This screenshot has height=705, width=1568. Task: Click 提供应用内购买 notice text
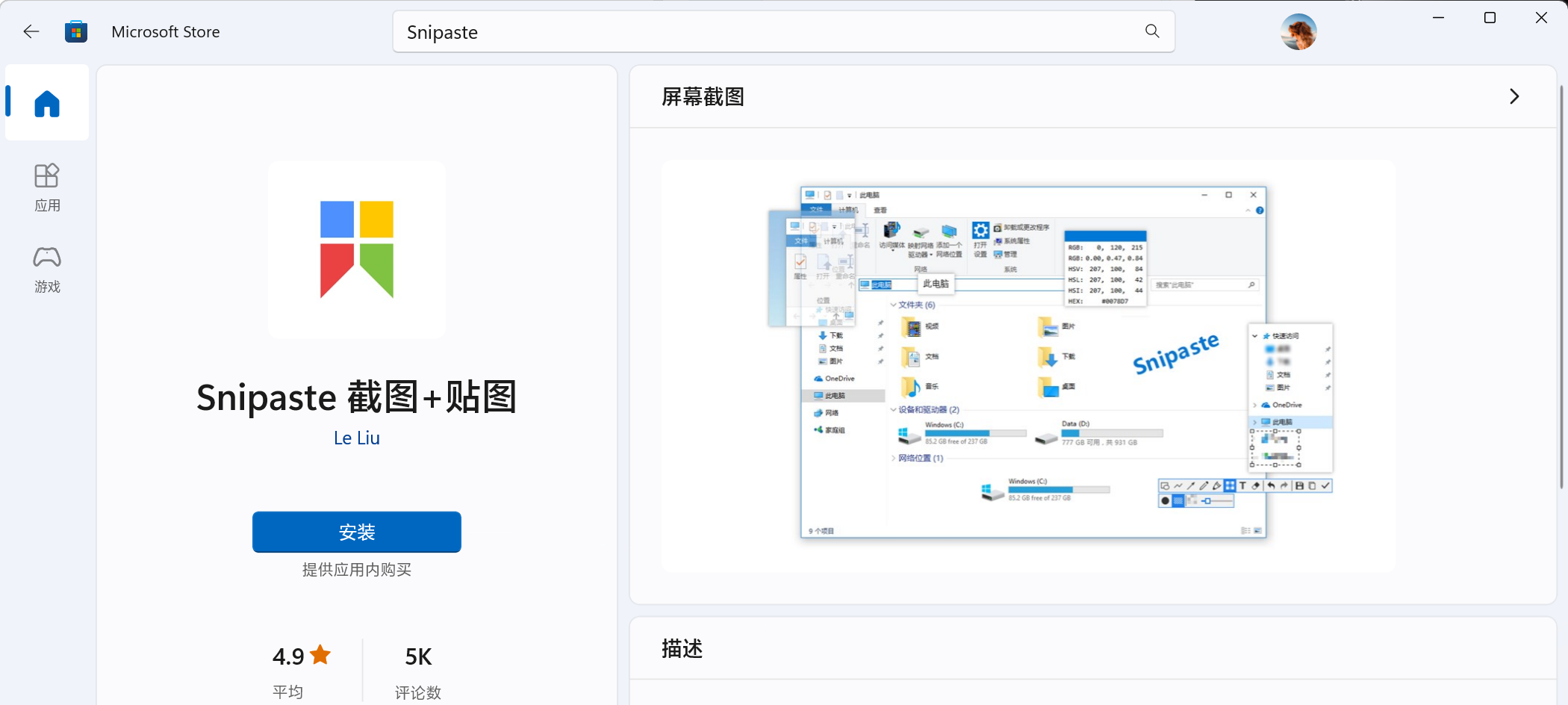coord(357,570)
